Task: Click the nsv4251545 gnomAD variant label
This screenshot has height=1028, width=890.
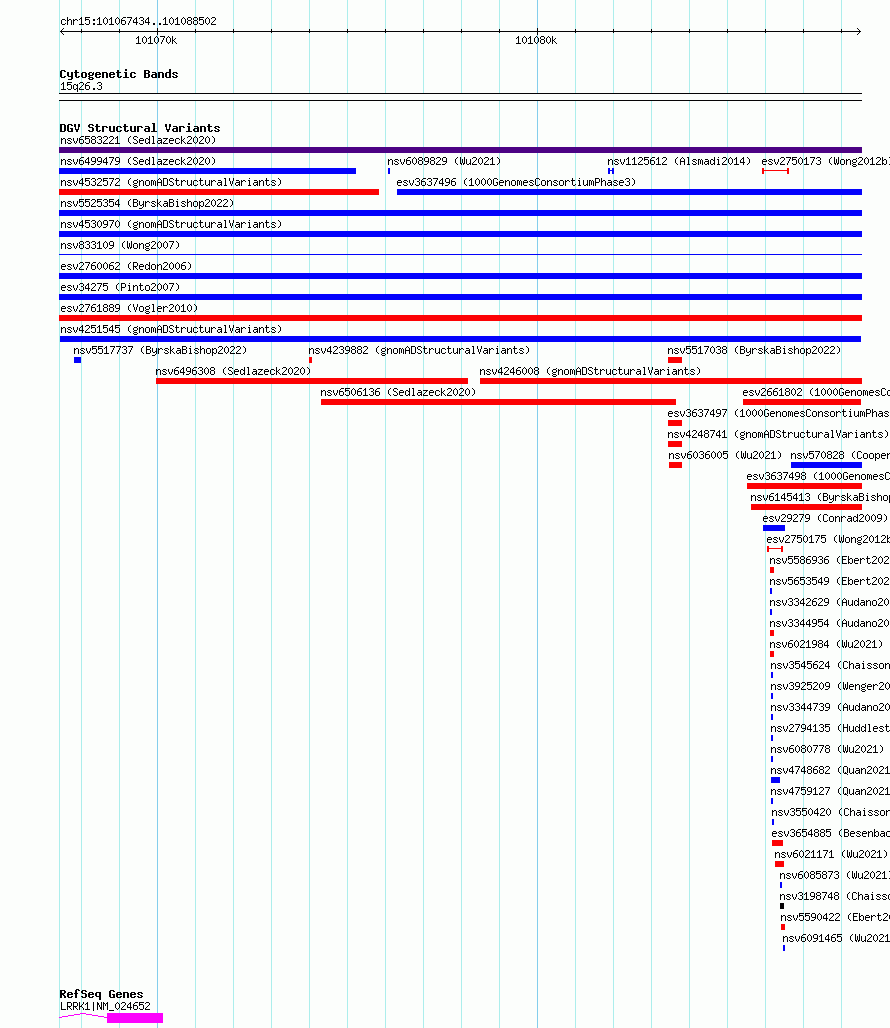Action: 171,329
